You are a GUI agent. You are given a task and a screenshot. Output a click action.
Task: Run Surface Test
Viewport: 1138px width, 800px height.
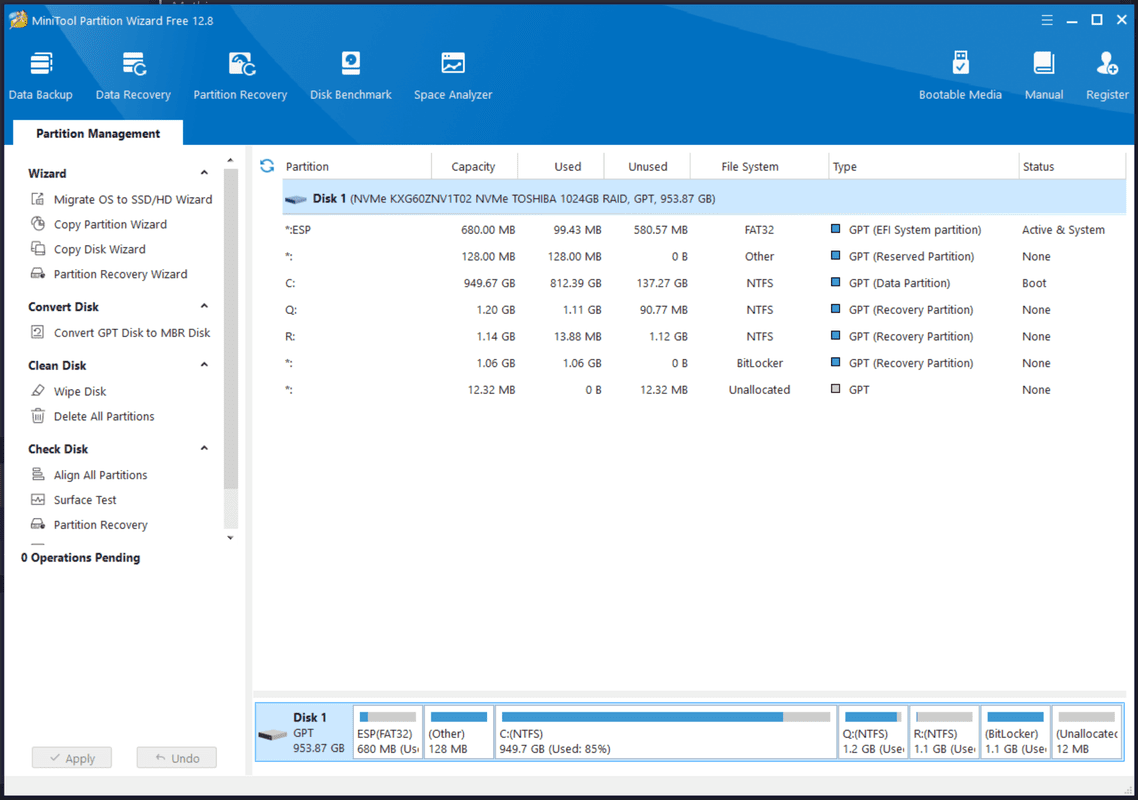click(x=85, y=499)
